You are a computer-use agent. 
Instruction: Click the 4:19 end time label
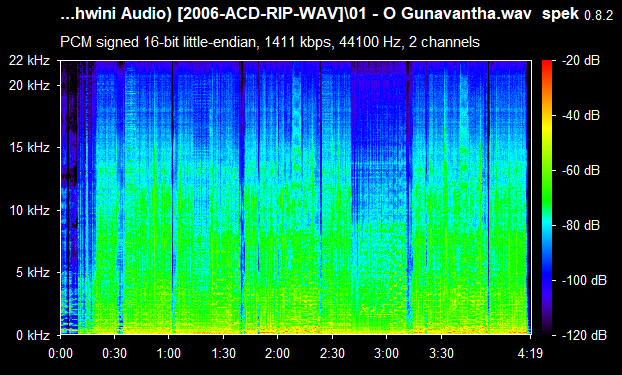click(x=530, y=353)
